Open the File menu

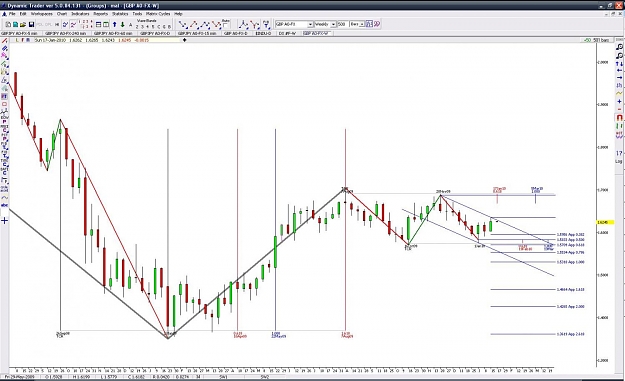point(12,14)
